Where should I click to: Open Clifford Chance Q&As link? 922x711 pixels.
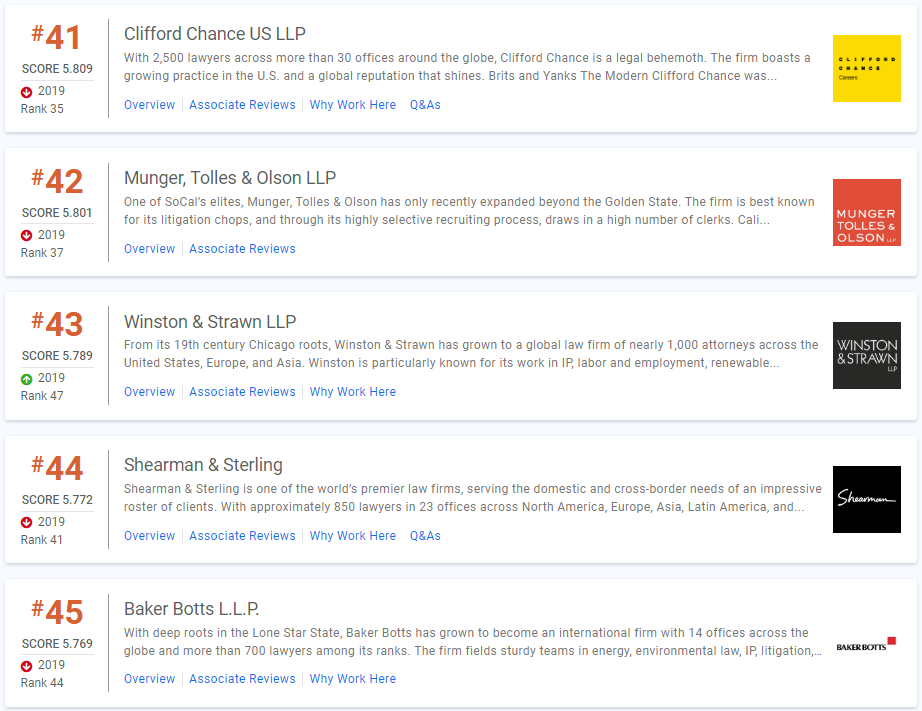tap(425, 105)
